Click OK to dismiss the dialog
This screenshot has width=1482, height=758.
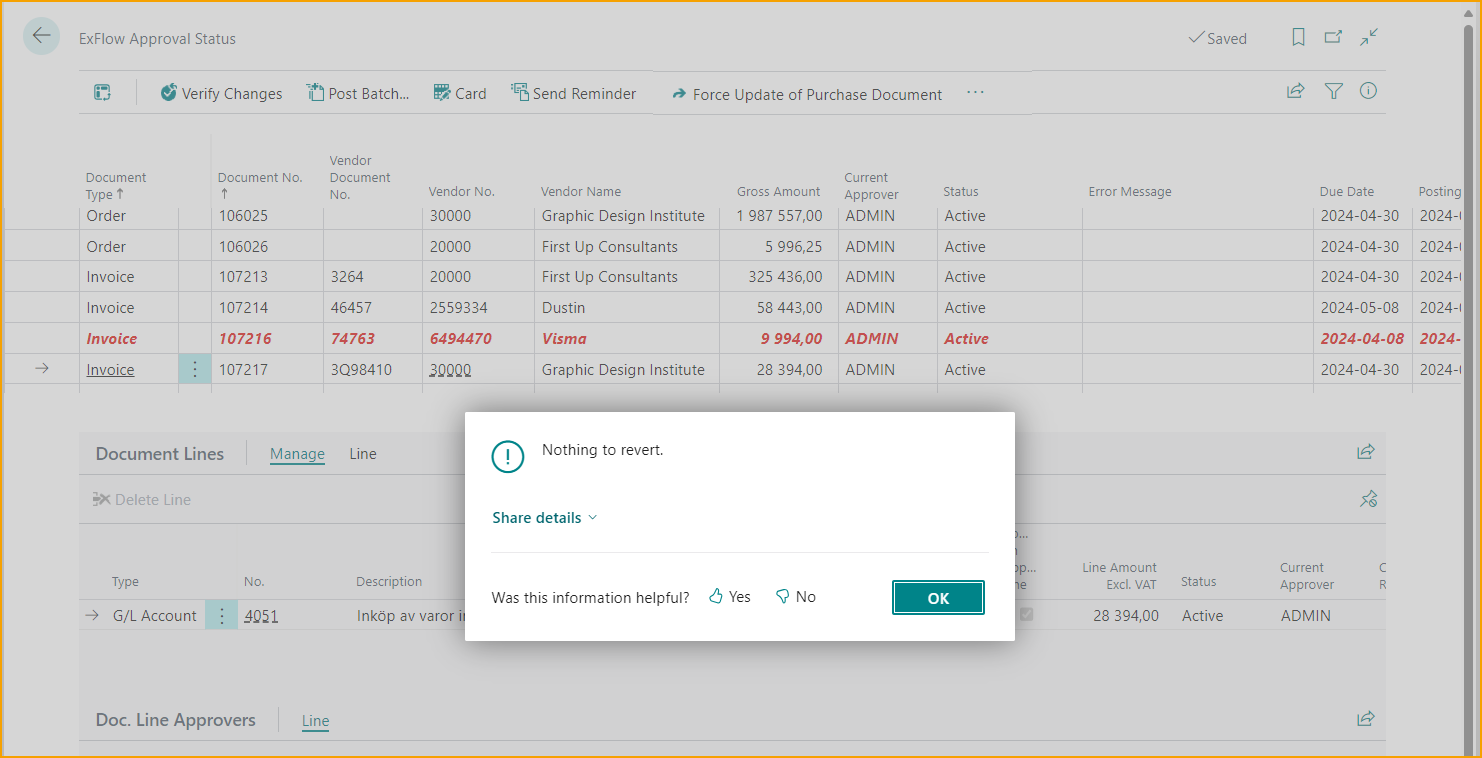938,598
